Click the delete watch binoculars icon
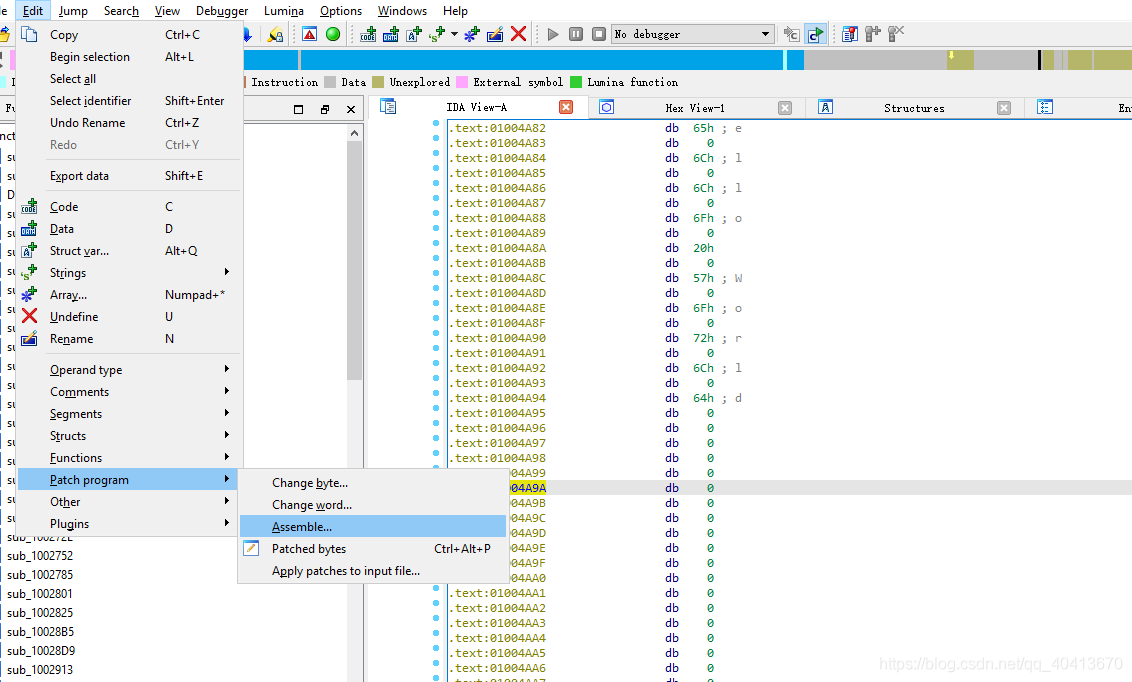 coord(896,34)
